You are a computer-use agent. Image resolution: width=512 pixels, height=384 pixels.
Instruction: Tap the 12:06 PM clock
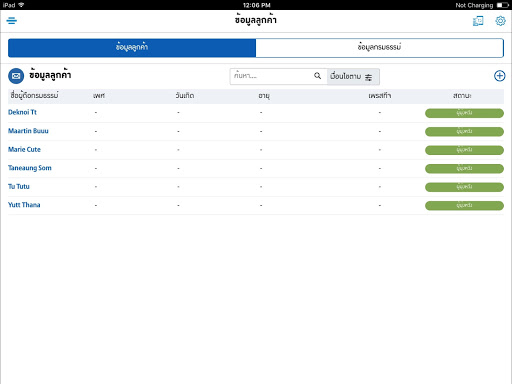[257, 5]
